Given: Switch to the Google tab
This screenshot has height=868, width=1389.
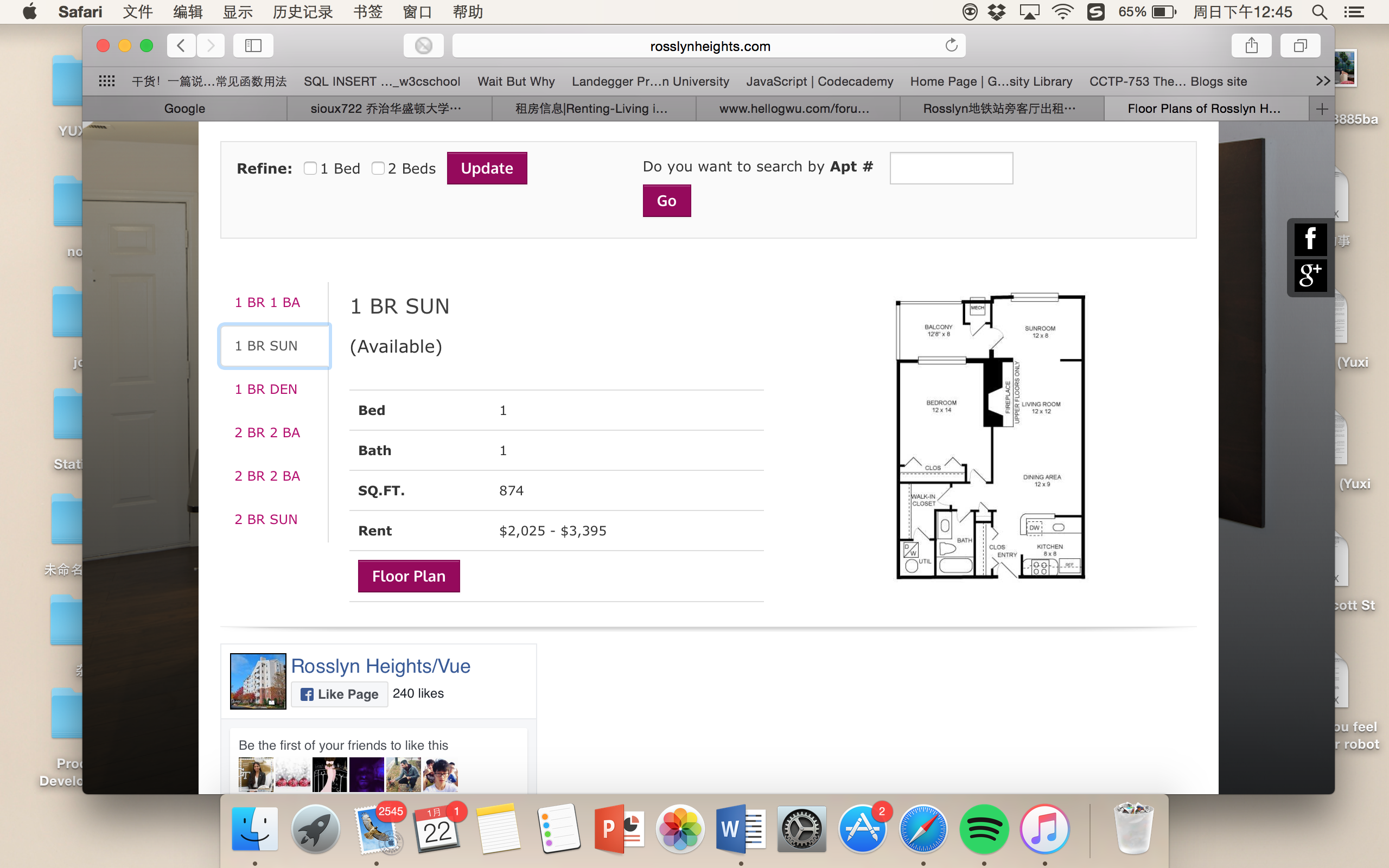Looking at the screenshot, I should (x=184, y=108).
